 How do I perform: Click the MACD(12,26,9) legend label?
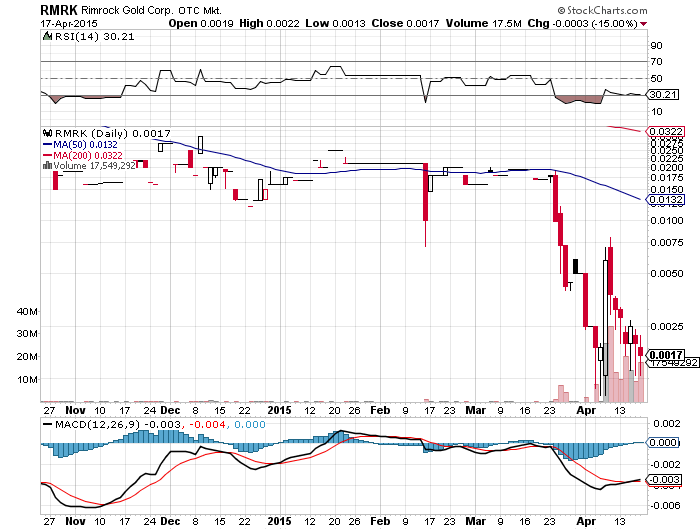pos(97,424)
